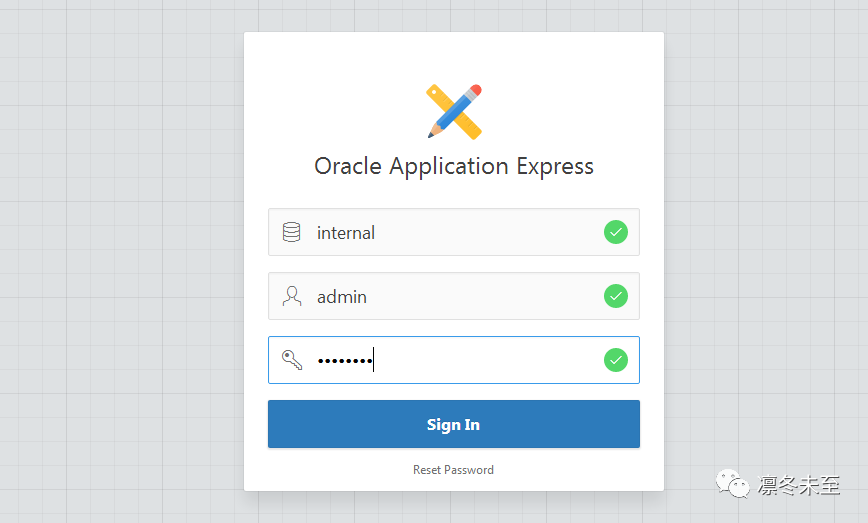Viewport: 868px width, 523px height.
Task: Click the user silhouette icon beside admin
Action: [292, 296]
